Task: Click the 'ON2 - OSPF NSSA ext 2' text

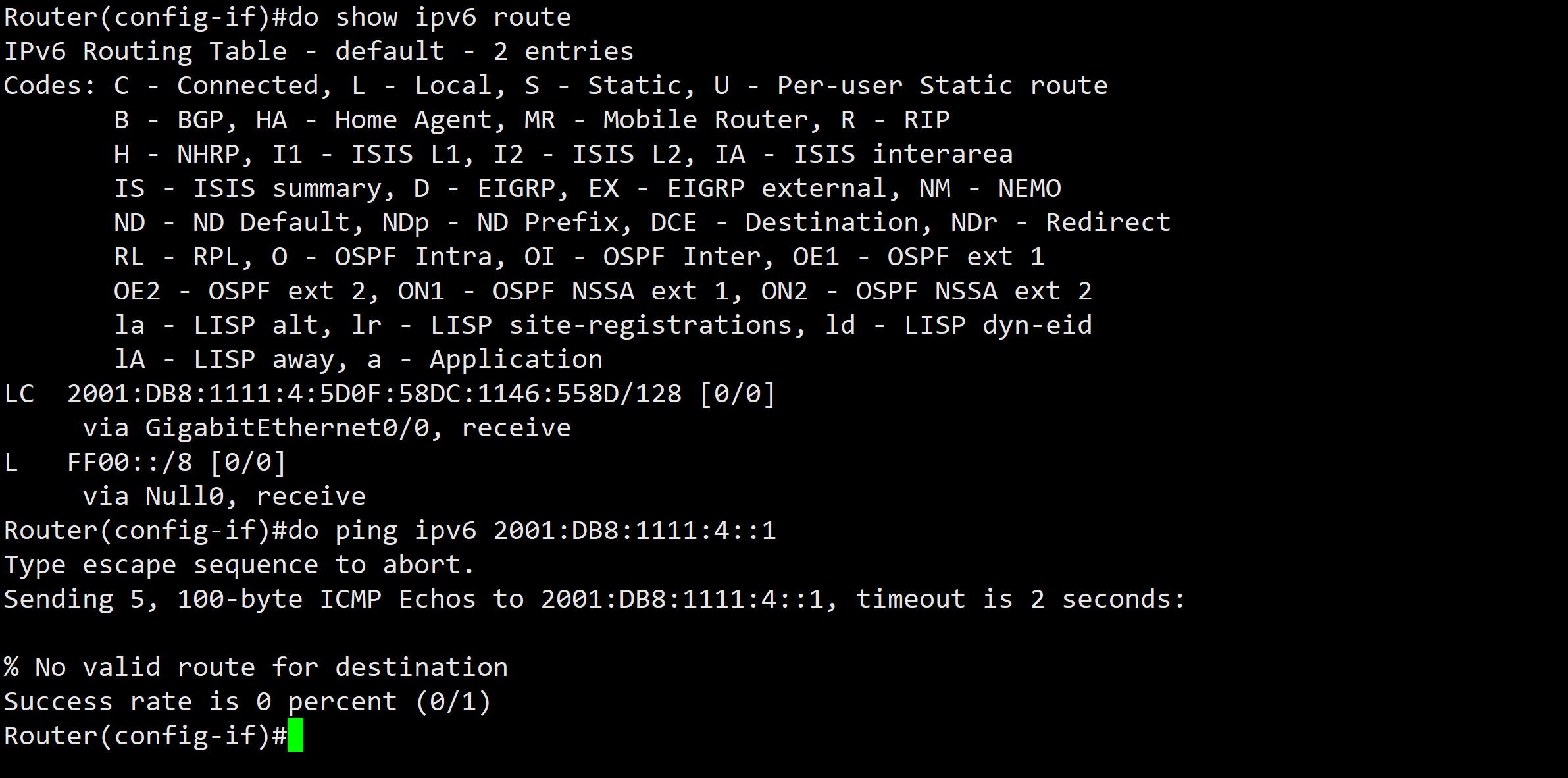Action: coord(926,291)
